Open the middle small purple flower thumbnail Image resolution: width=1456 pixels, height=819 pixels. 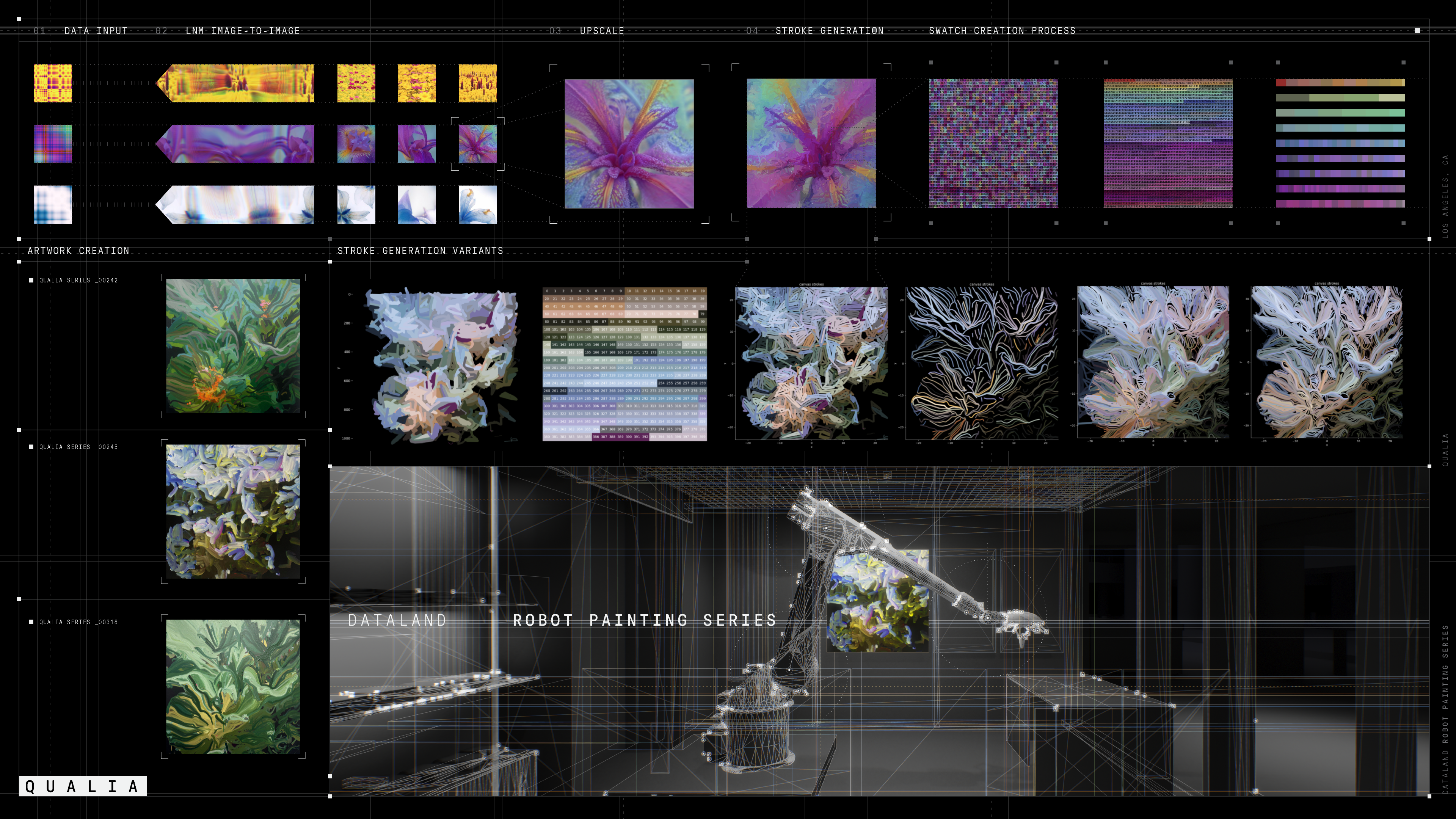(x=417, y=144)
